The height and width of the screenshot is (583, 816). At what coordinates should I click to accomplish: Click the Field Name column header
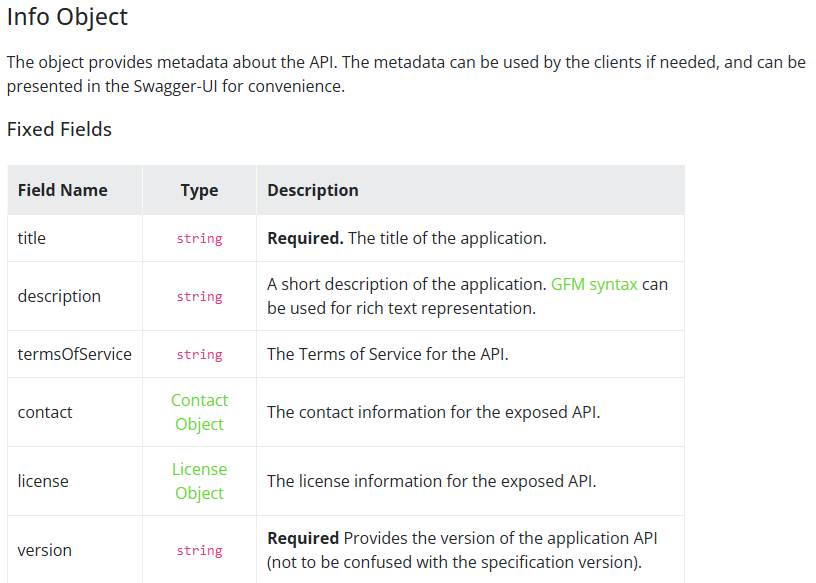tap(62, 190)
